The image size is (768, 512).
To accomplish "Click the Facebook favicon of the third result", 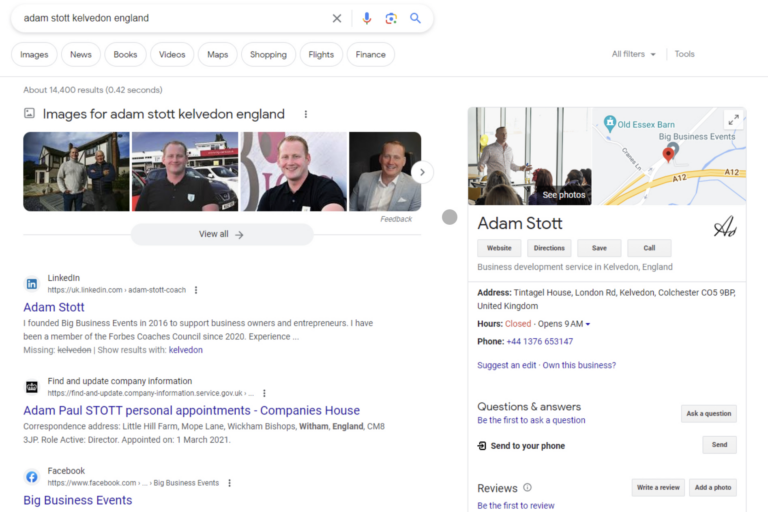I will 32,477.
